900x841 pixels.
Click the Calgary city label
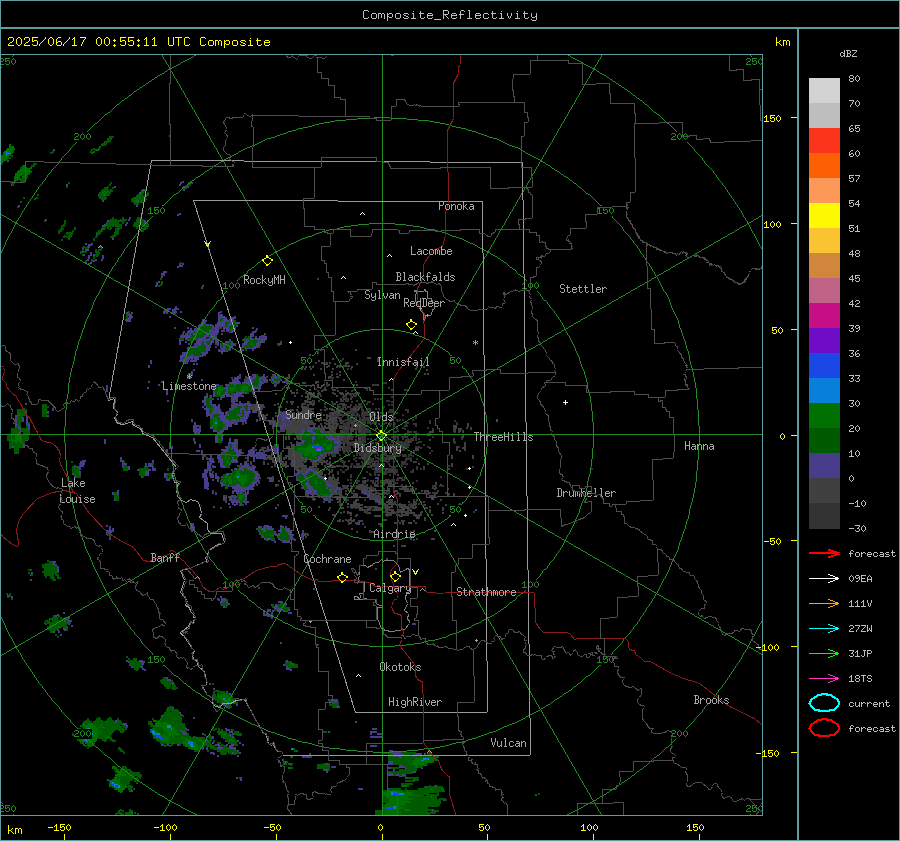[390, 588]
